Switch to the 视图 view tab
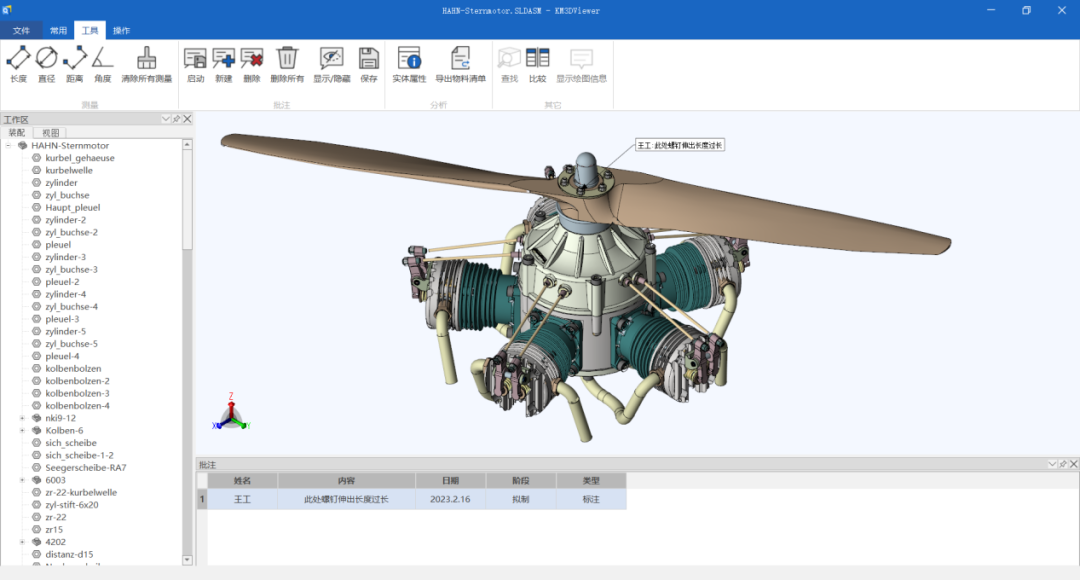Screen dimensions: 1080x580 [50, 132]
